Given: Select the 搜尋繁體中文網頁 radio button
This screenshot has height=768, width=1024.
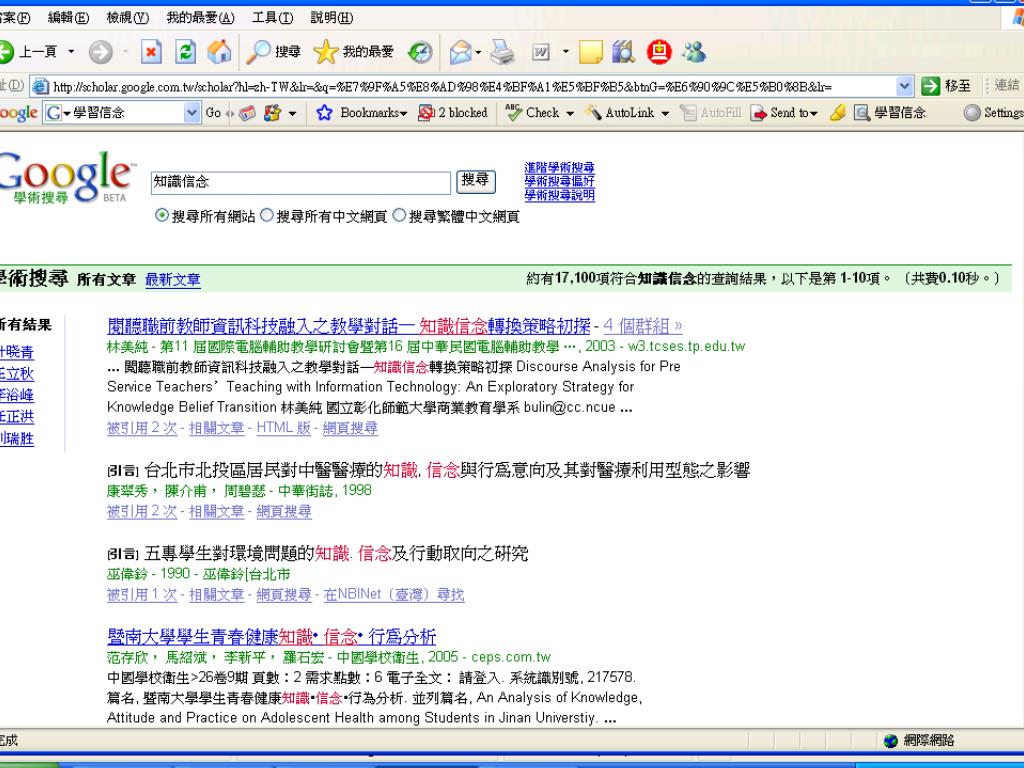Looking at the screenshot, I should (x=399, y=215).
